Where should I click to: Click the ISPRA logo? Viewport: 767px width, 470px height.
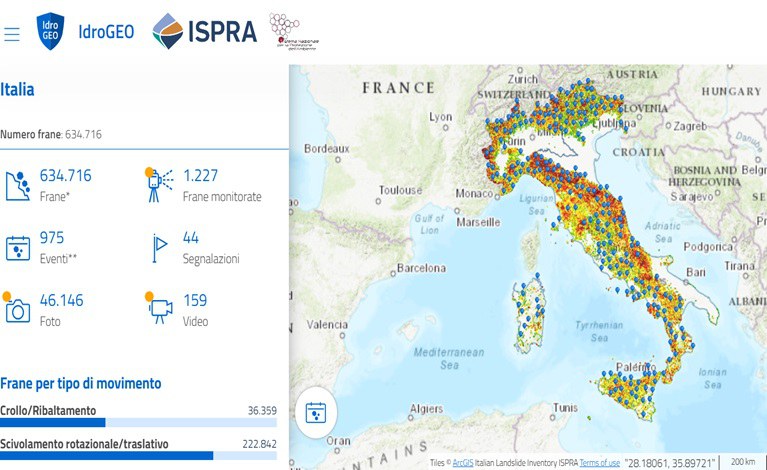[205, 31]
